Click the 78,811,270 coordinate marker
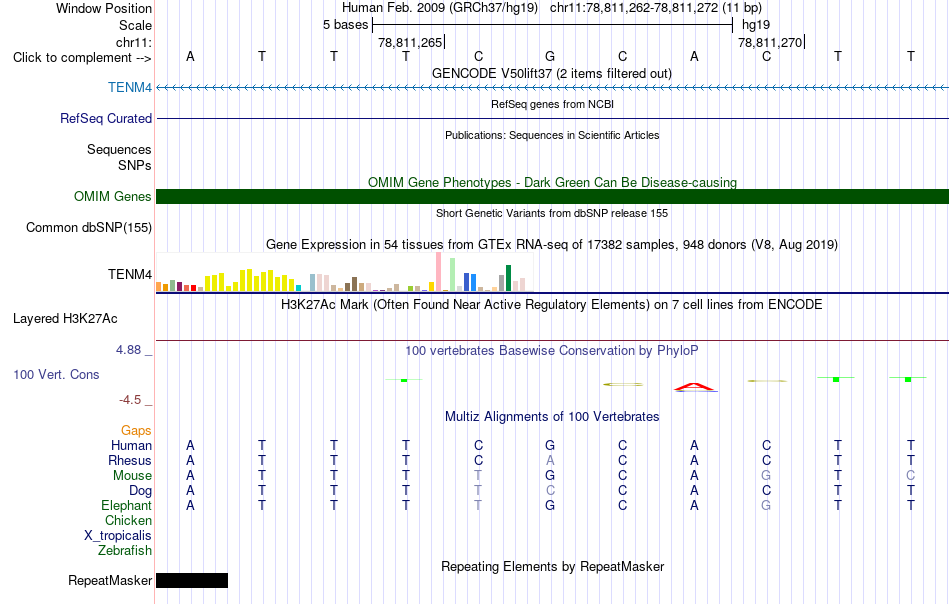Viewport: 950px width, 604px height. click(770, 42)
